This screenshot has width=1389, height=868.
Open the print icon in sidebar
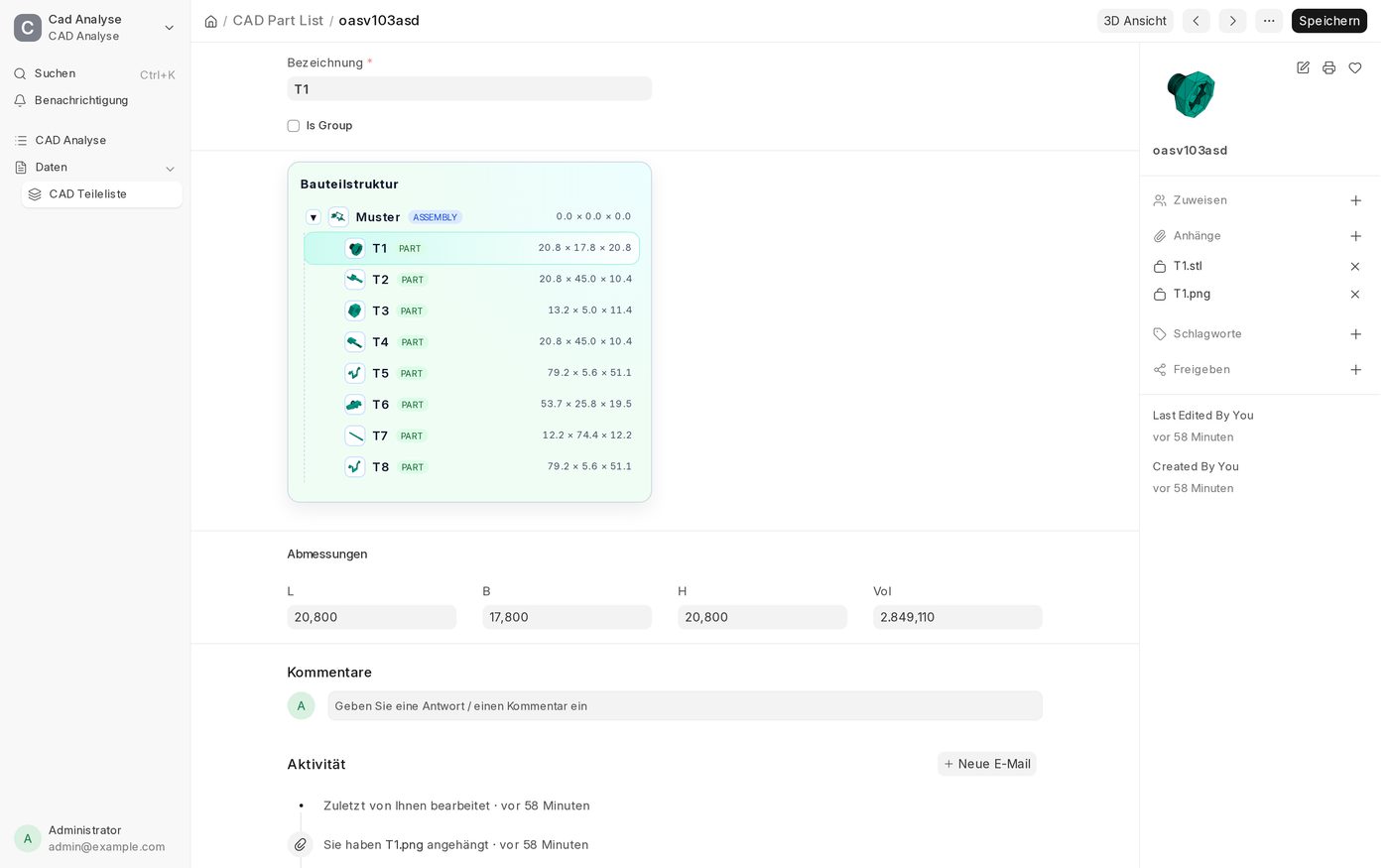point(1328,67)
